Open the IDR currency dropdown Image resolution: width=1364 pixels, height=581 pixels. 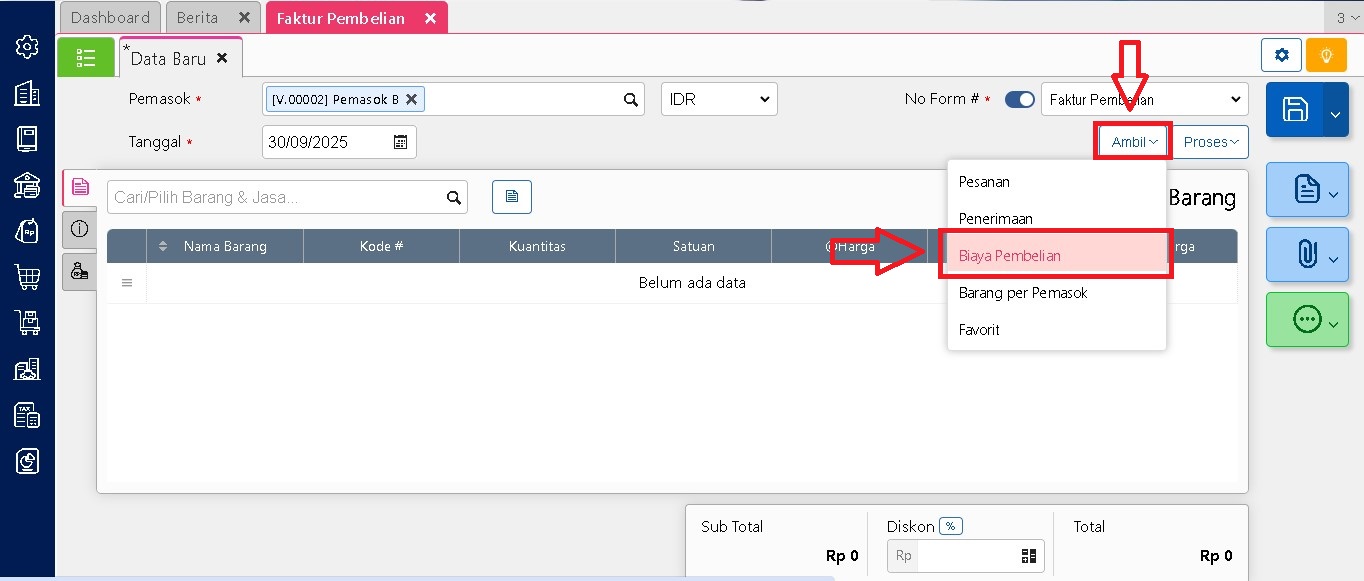click(x=719, y=99)
